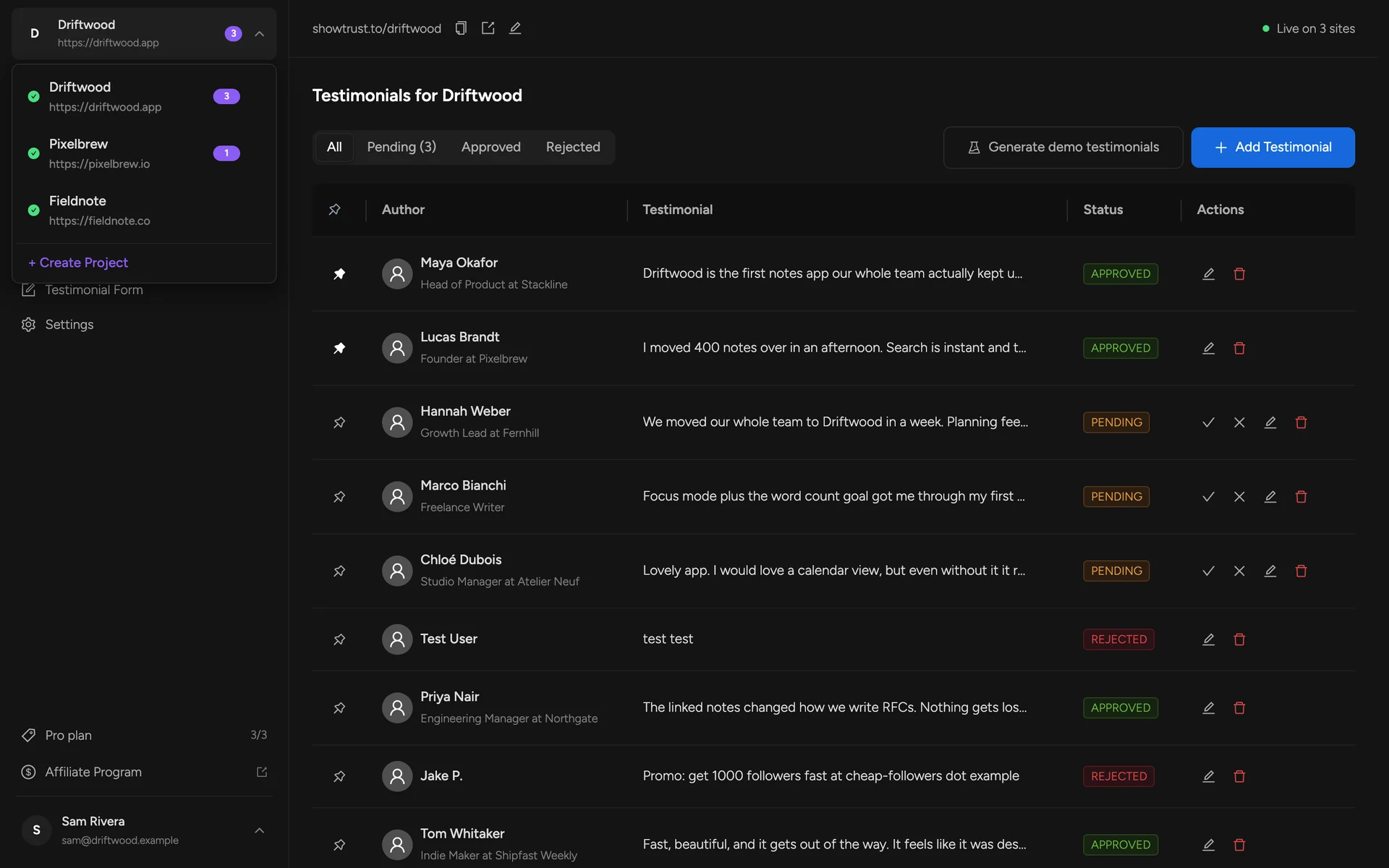Image resolution: width=1389 pixels, height=868 pixels.
Task: Delete Chloé Dubois's testimonial
Action: click(x=1301, y=571)
